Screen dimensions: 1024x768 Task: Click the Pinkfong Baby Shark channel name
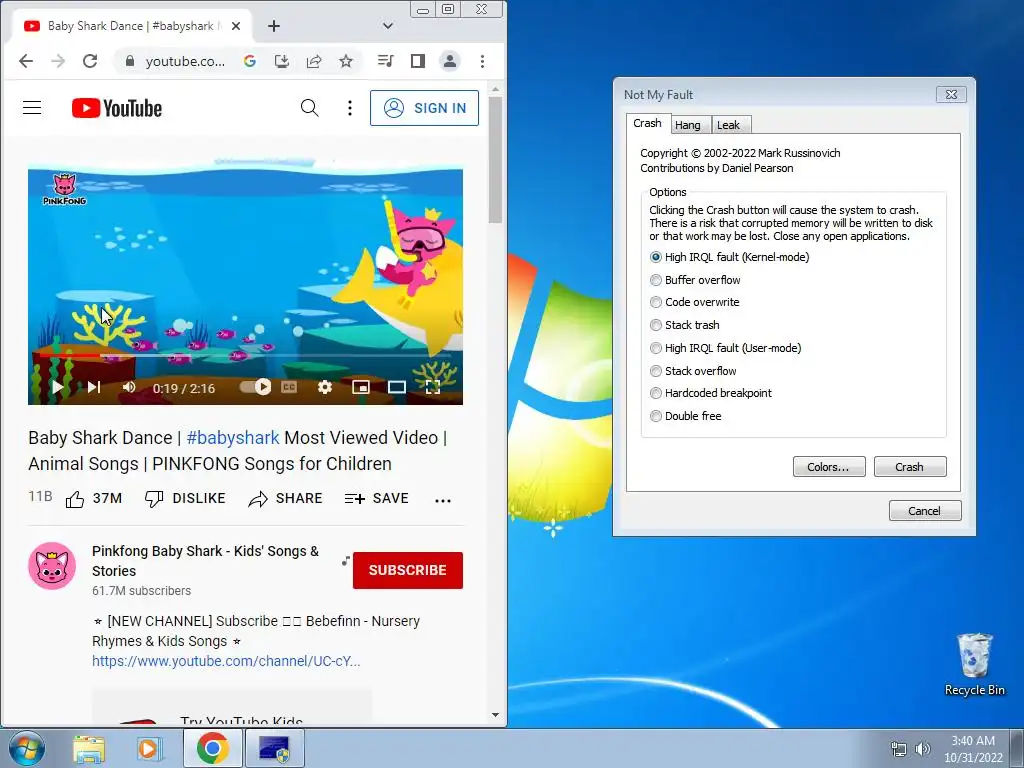coord(205,560)
